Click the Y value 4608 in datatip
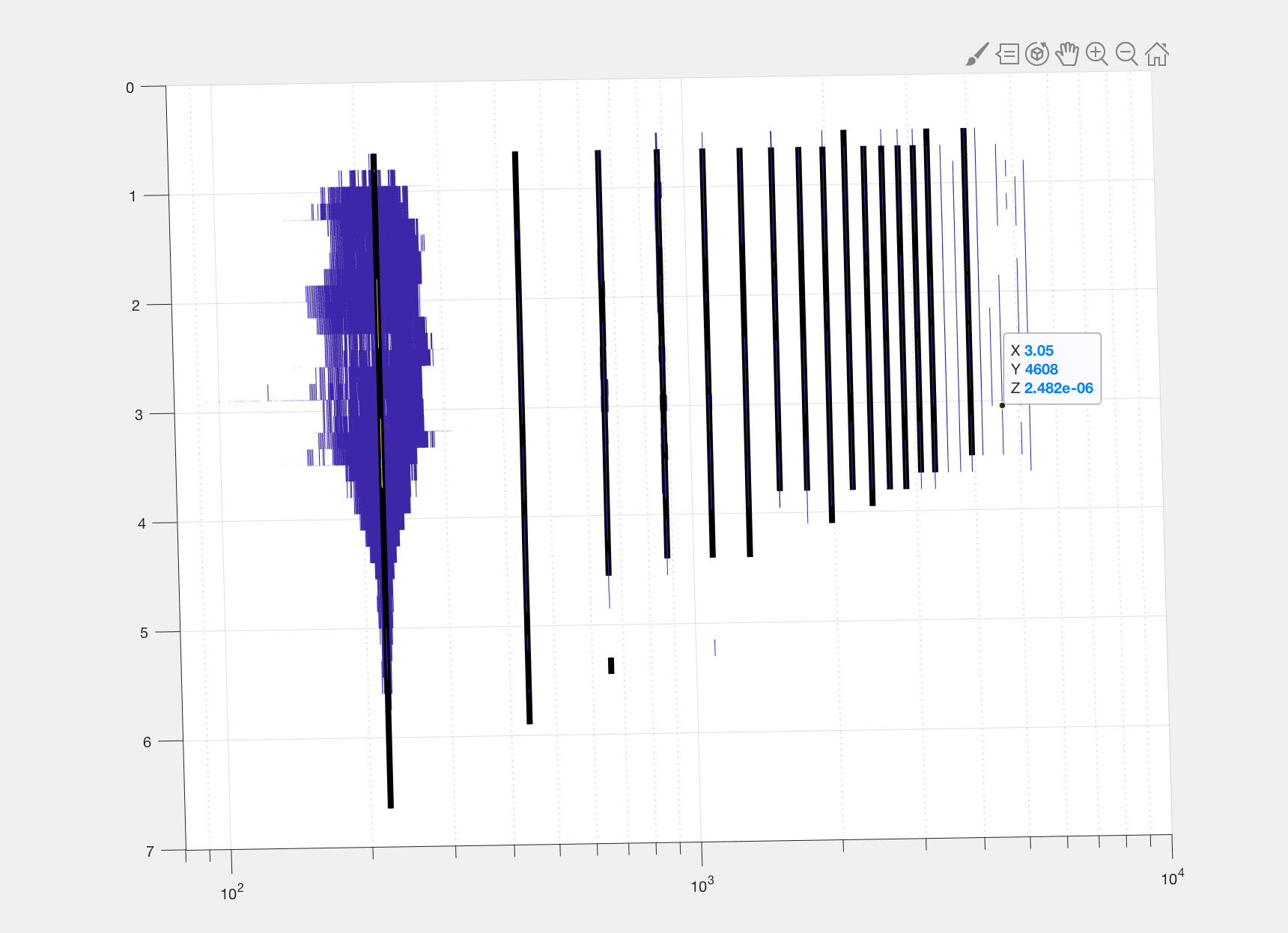This screenshot has height=933, width=1288. [1040, 369]
